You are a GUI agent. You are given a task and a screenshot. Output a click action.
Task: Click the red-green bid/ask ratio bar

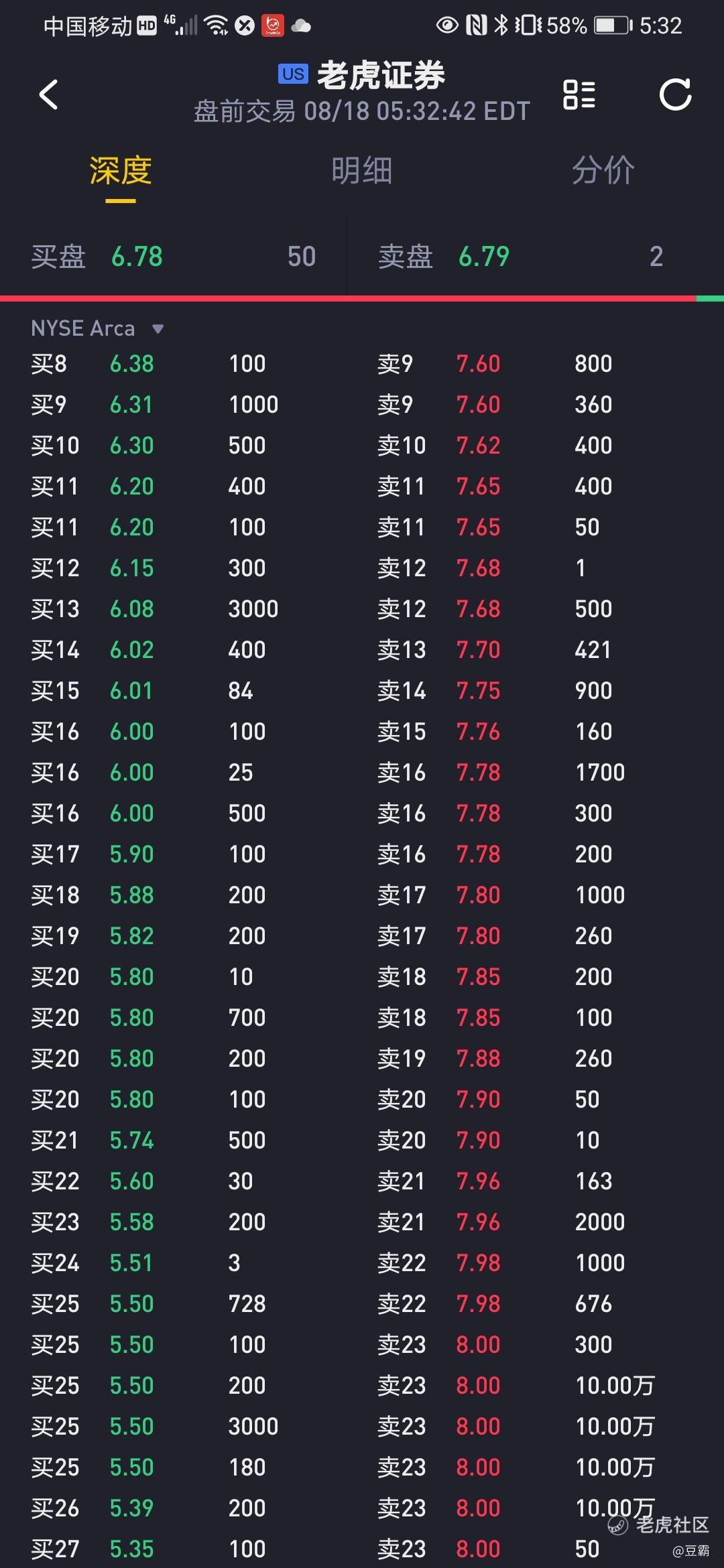362,298
